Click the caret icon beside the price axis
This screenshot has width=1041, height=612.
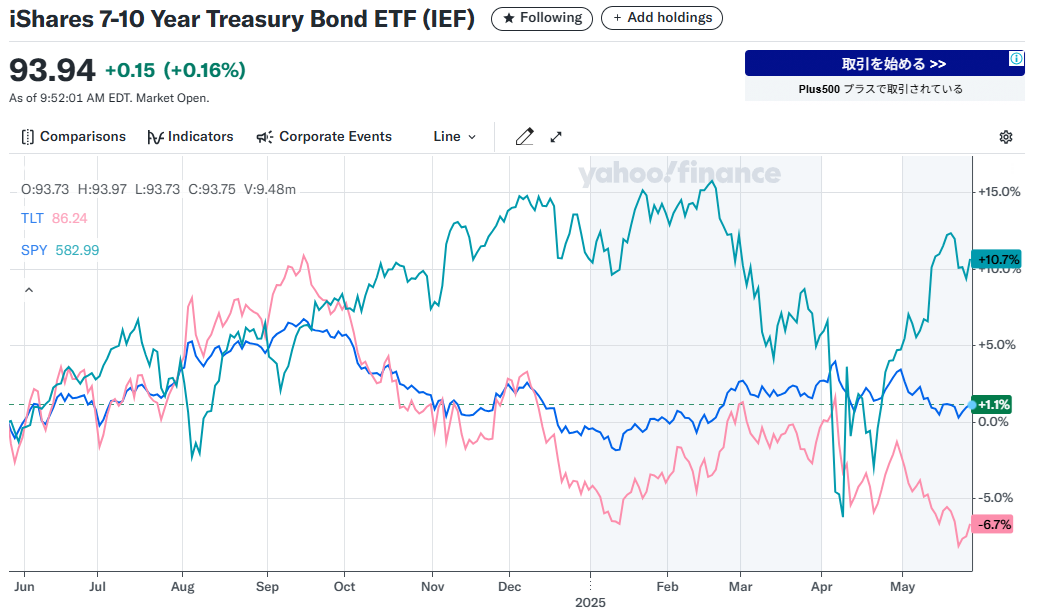[x=28, y=289]
